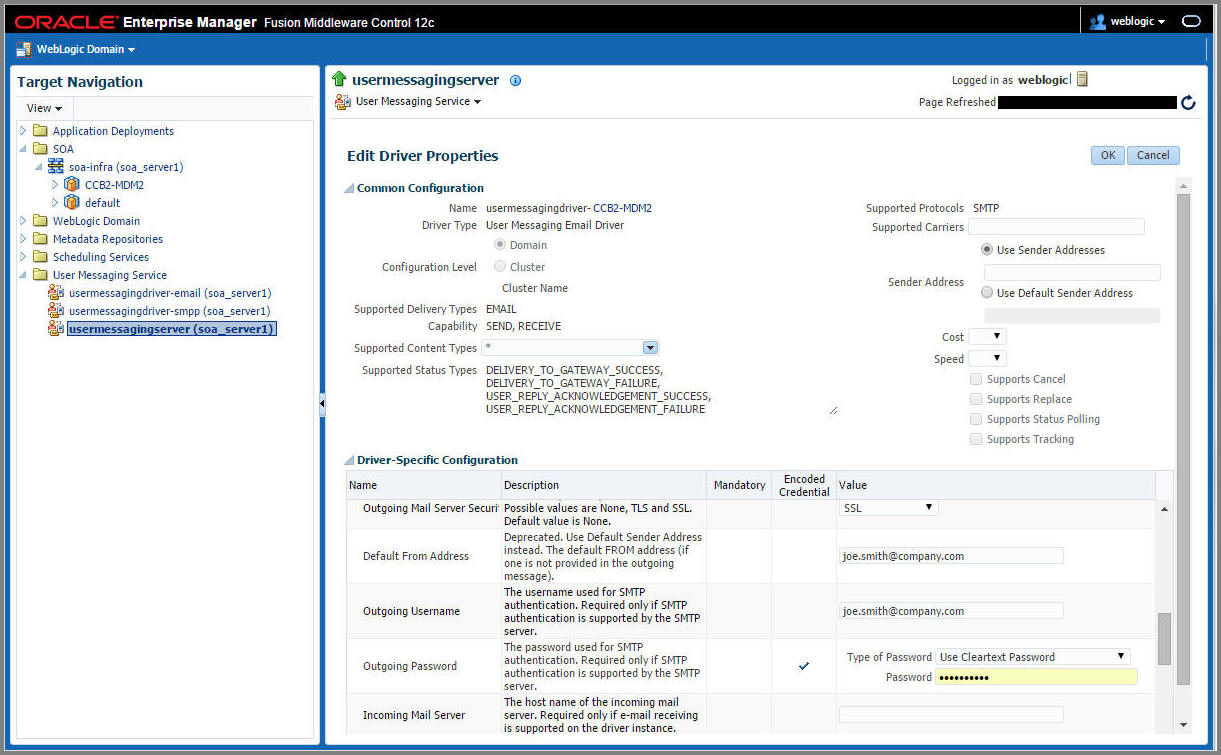
Task: Click the info icon beside usermessagingserver
Action: pyautogui.click(x=516, y=81)
